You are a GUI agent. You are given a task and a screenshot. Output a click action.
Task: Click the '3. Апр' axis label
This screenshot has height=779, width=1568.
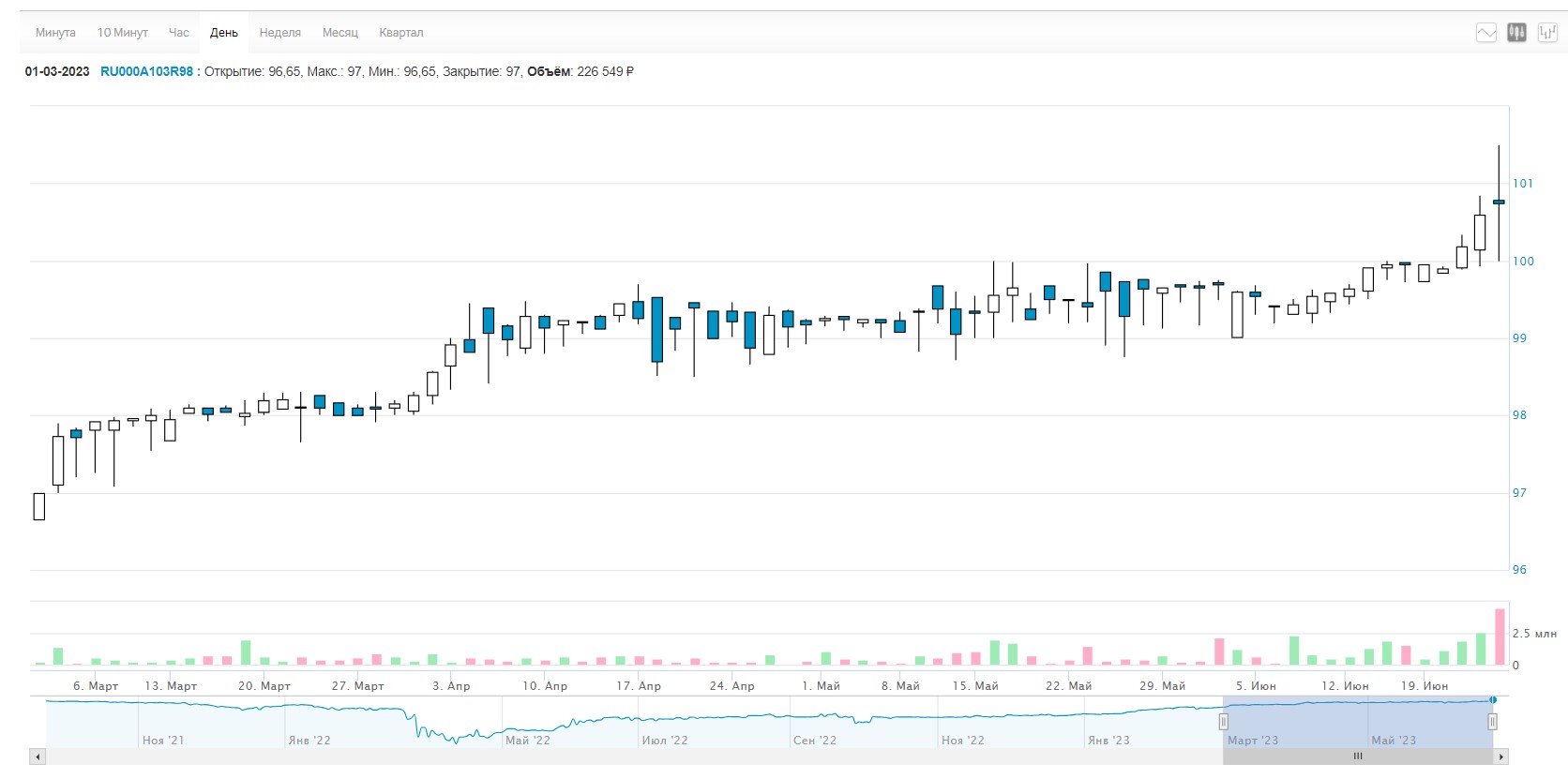coord(451,686)
